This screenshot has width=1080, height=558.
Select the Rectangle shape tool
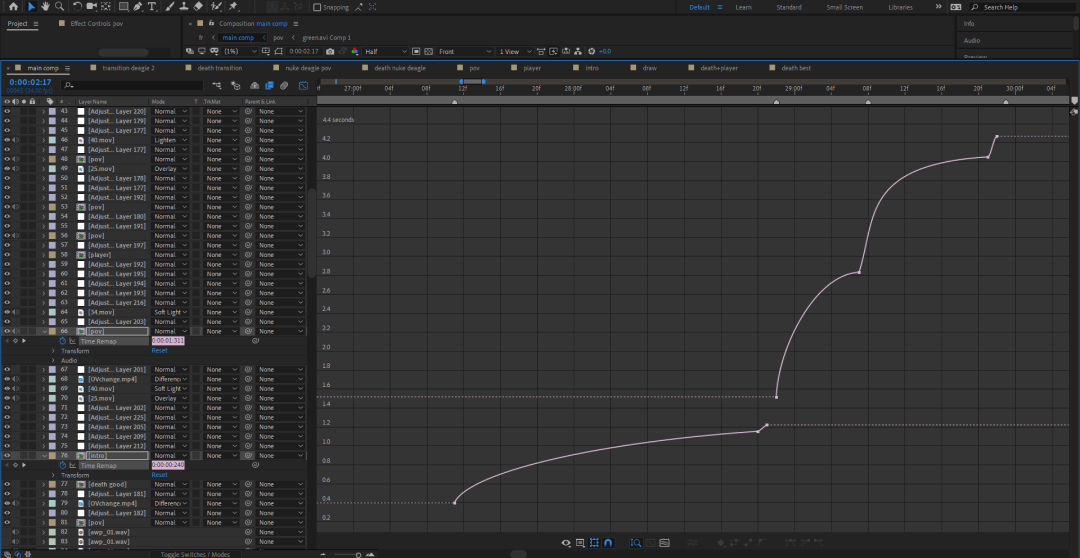pyautogui.click(x=123, y=7)
